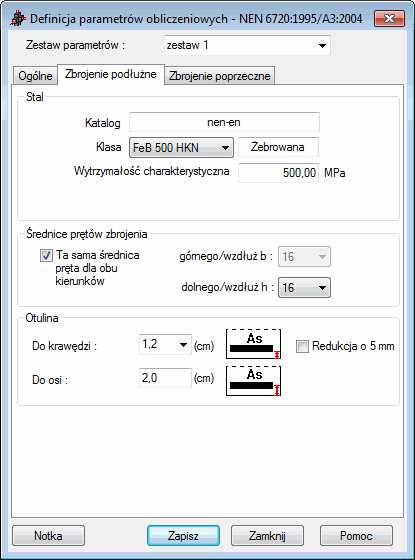Click the Zamknij button

tap(267, 536)
